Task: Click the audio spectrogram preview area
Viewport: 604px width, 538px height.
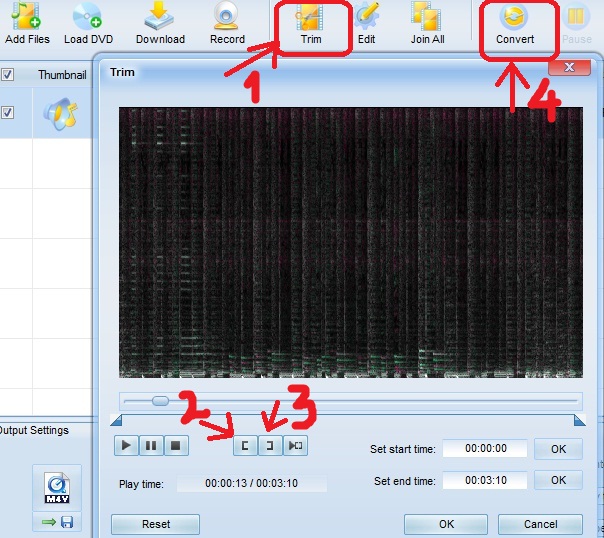Action: click(x=351, y=242)
